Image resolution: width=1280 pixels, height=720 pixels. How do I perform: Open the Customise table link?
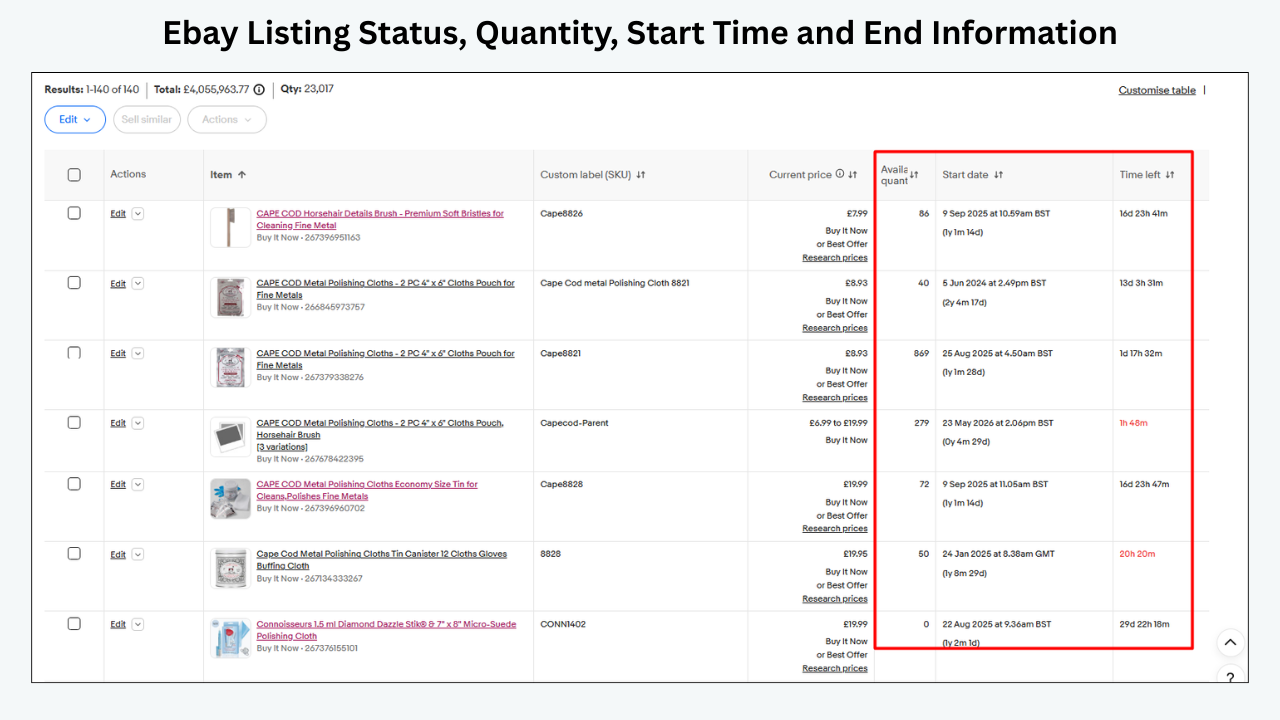pyautogui.click(x=1157, y=90)
